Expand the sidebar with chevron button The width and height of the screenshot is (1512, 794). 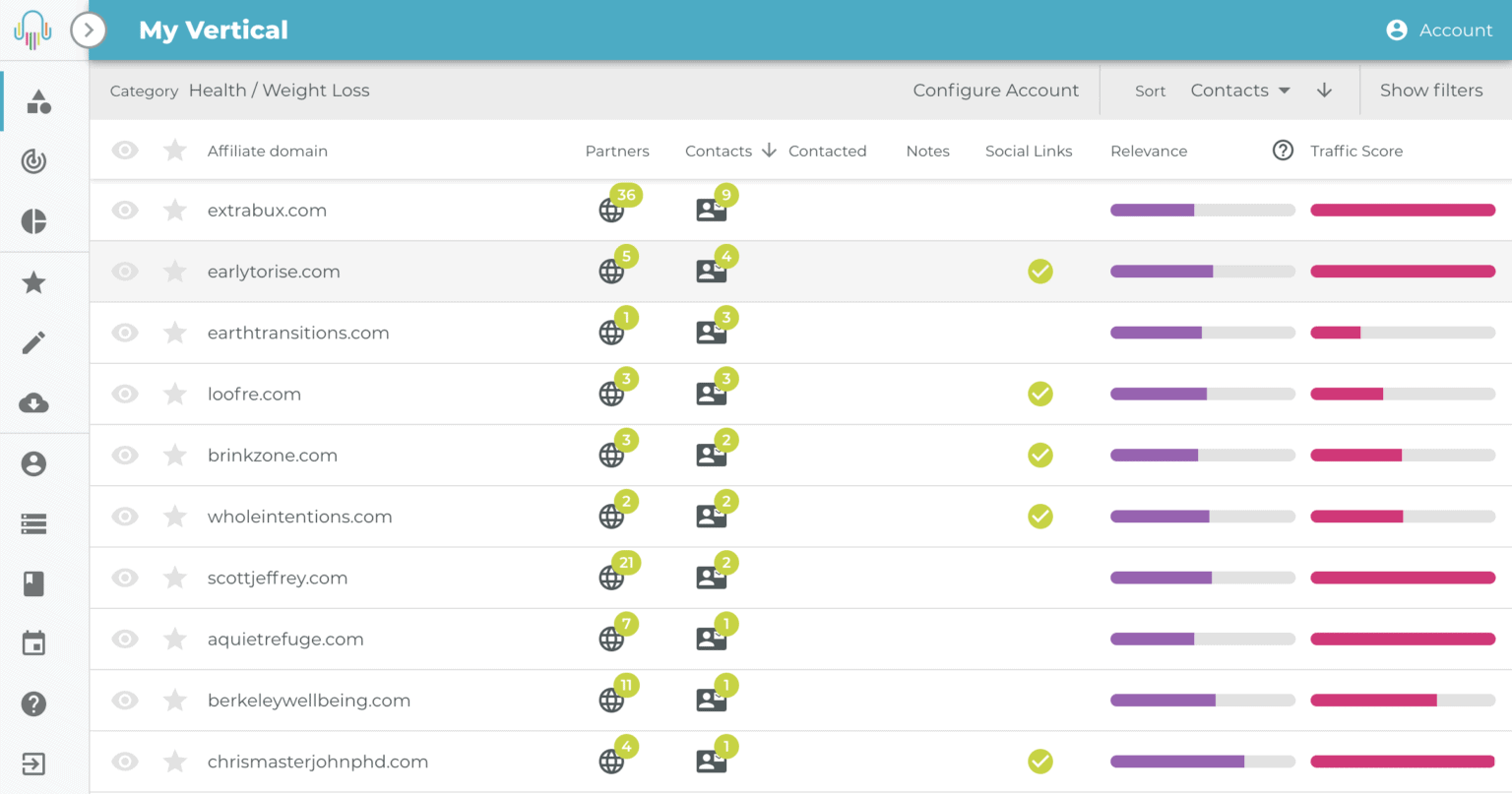(89, 31)
